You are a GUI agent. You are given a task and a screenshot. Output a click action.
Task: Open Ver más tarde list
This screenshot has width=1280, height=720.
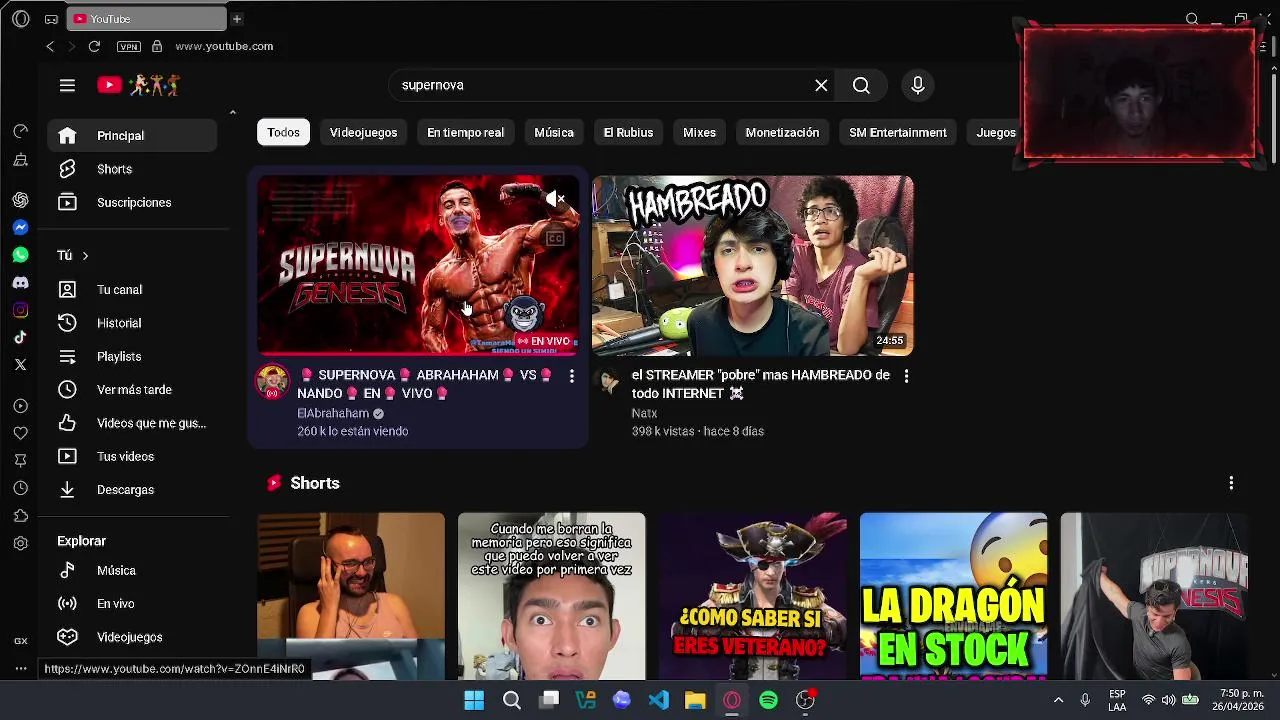point(132,390)
